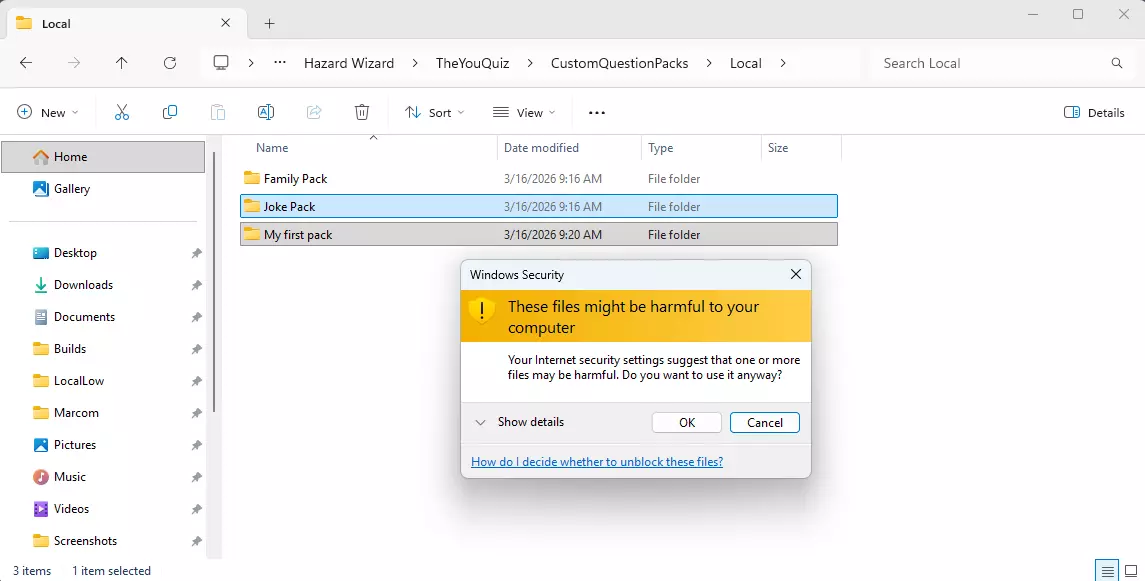Go up one directory level

pos(122,63)
